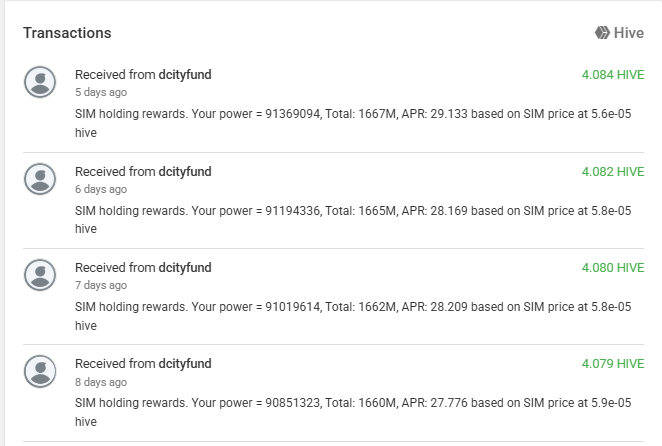662x446 pixels.
Task: Open dcityfund link in 7 days ago transaction
Action: tap(185, 267)
